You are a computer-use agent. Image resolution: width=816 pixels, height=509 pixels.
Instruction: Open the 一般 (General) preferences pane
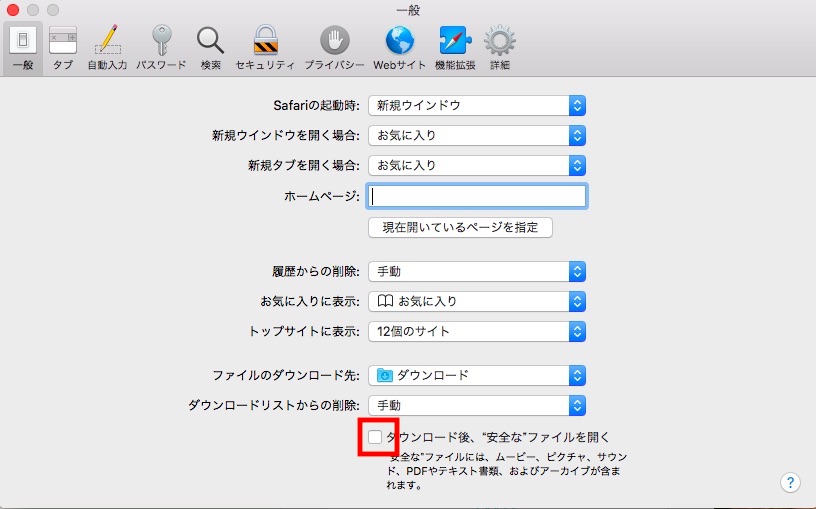click(x=23, y=48)
